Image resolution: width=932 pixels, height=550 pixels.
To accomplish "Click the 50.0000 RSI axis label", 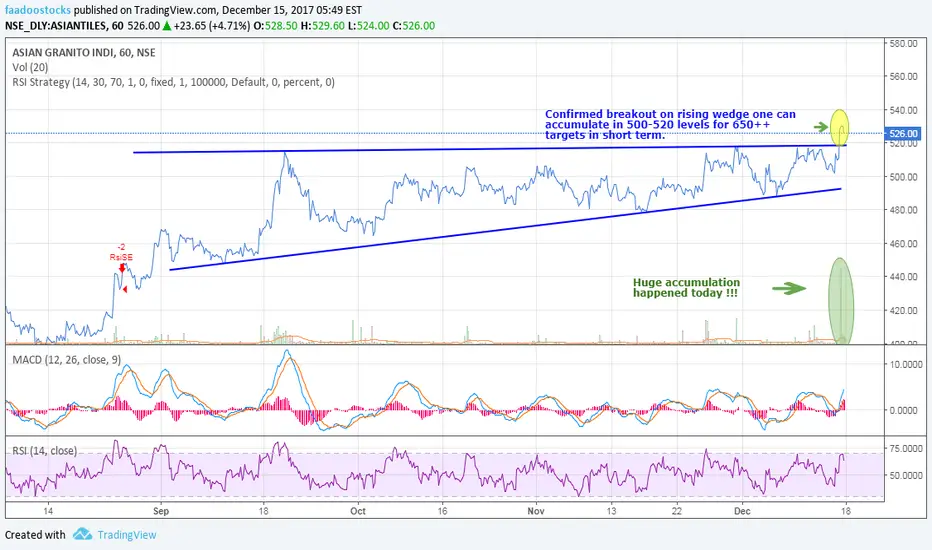I will [906, 475].
